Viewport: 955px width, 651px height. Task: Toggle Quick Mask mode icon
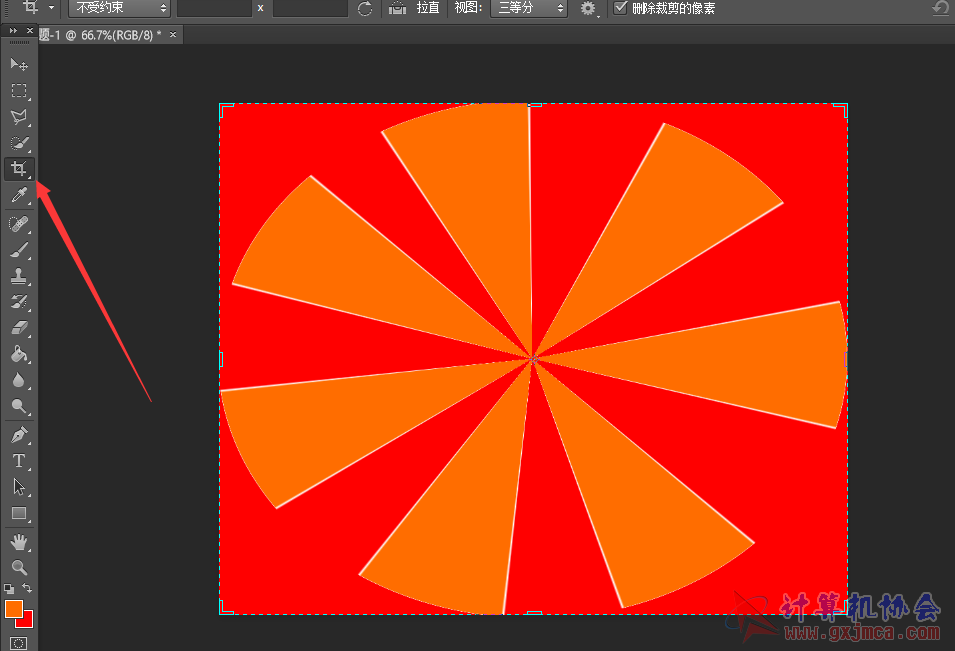[18, 642]
